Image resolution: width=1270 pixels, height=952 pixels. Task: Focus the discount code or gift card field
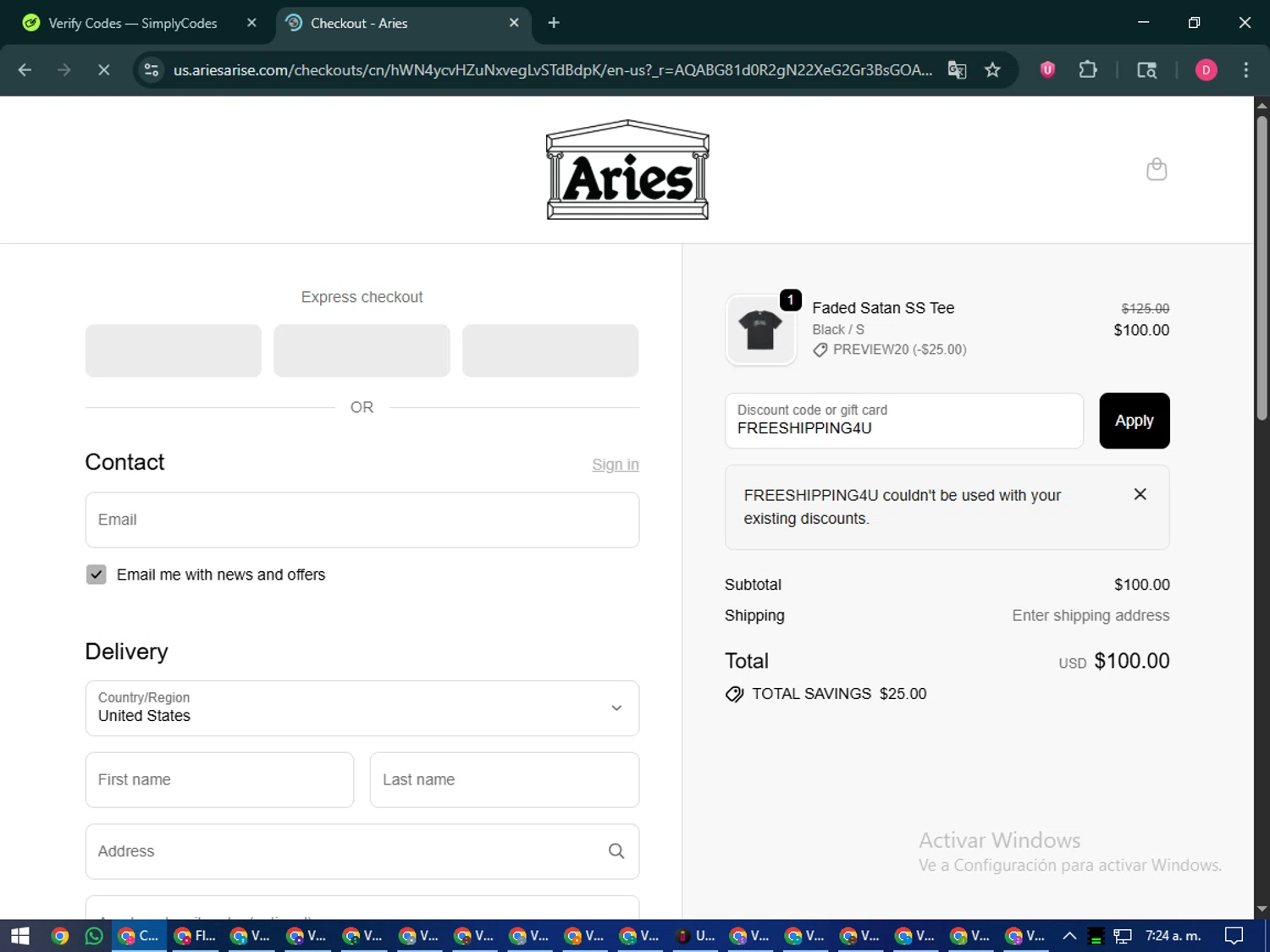(x=903, y=421)
